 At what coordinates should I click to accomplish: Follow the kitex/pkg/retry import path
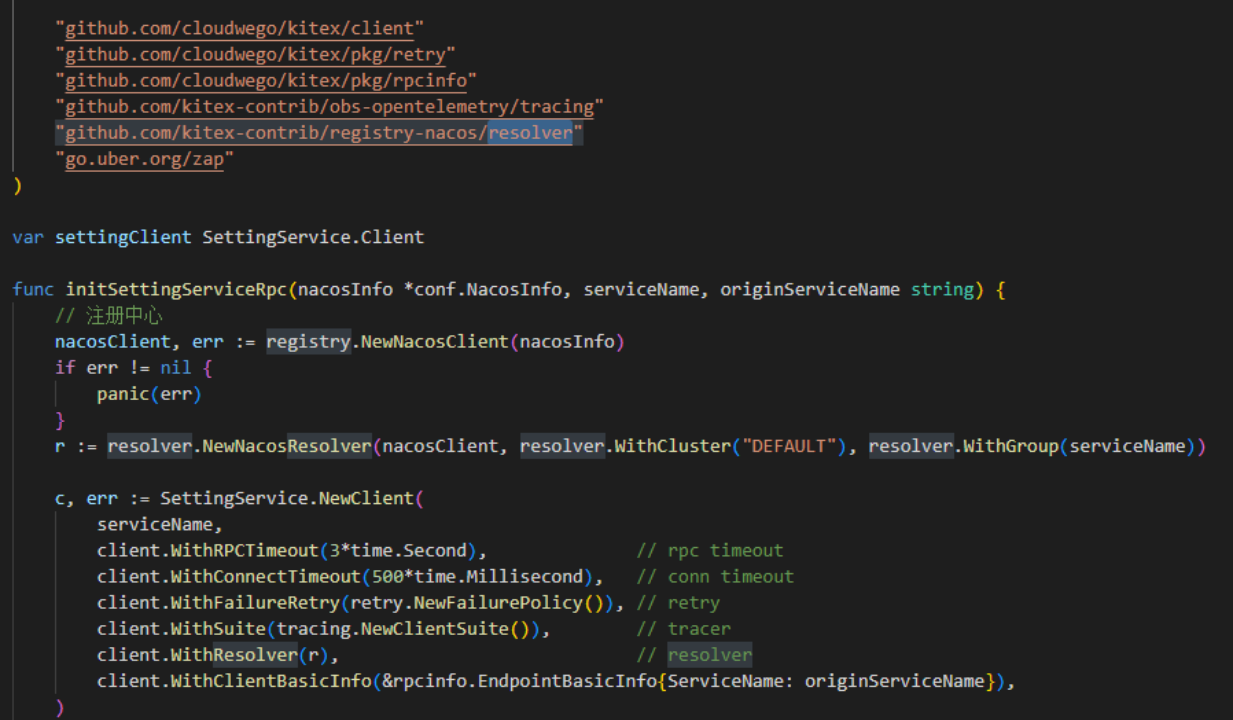[x=255, y=55]
